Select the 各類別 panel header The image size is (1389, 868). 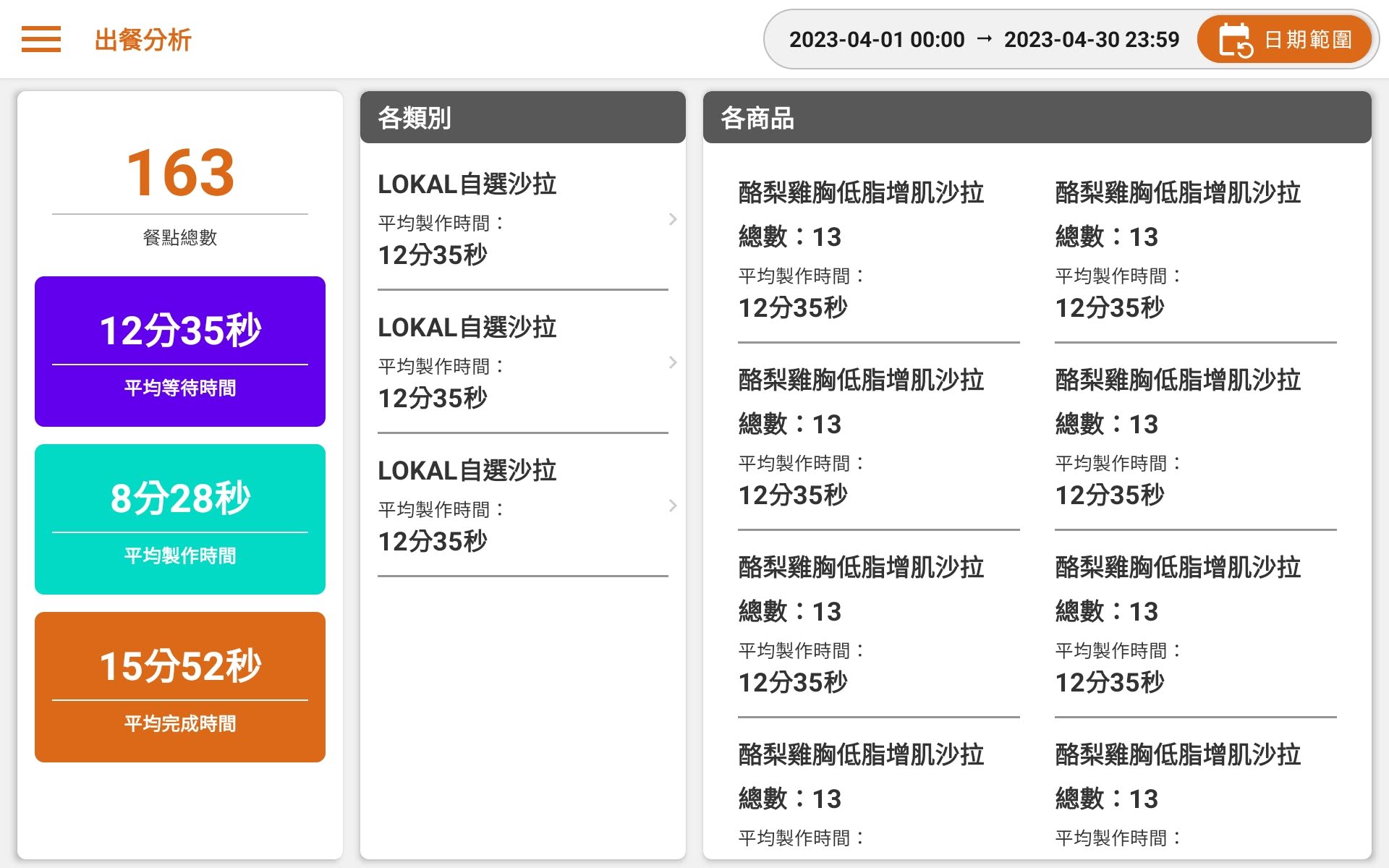click(x=523, y=117)
